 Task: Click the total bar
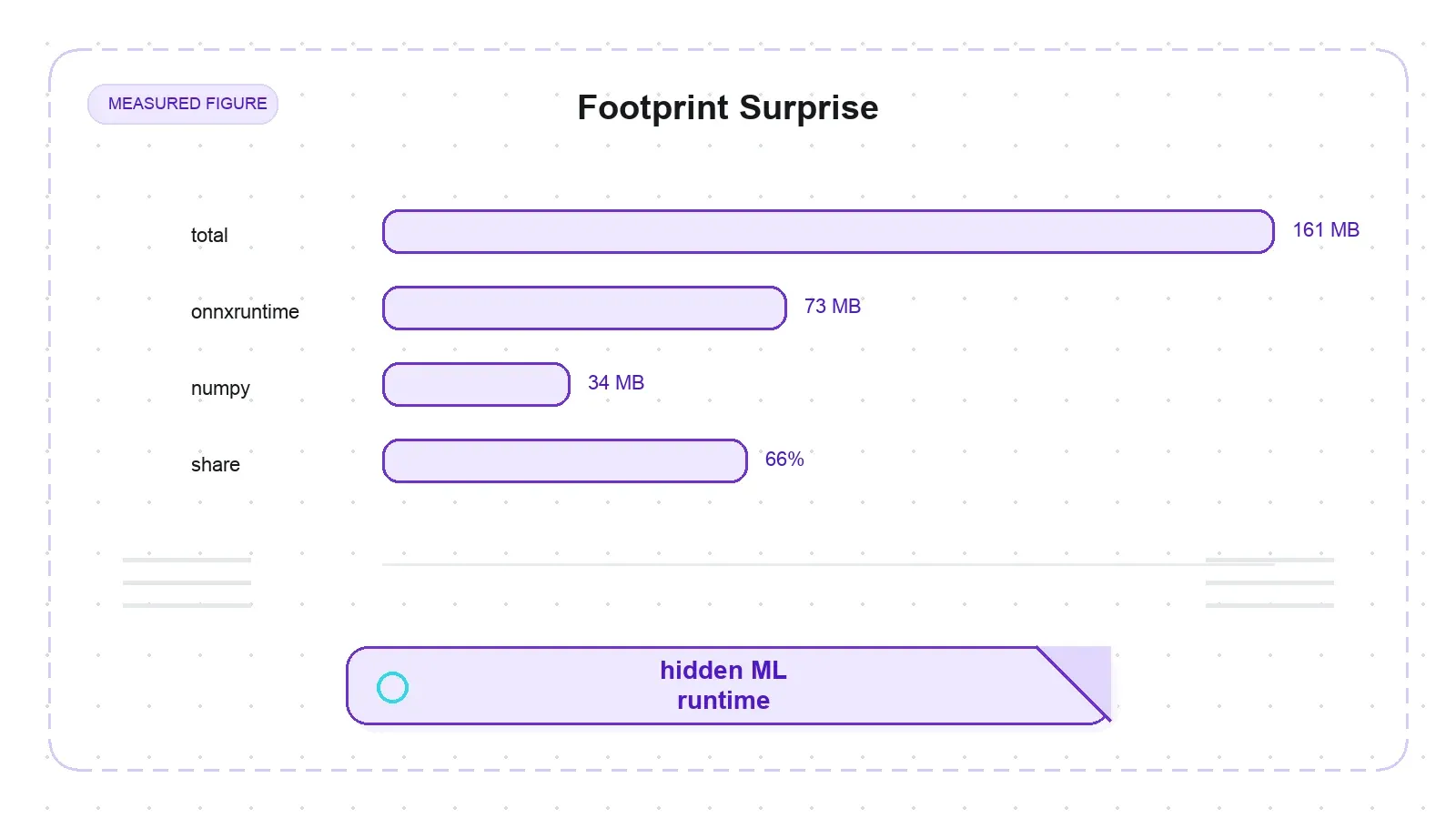(828, 231)
